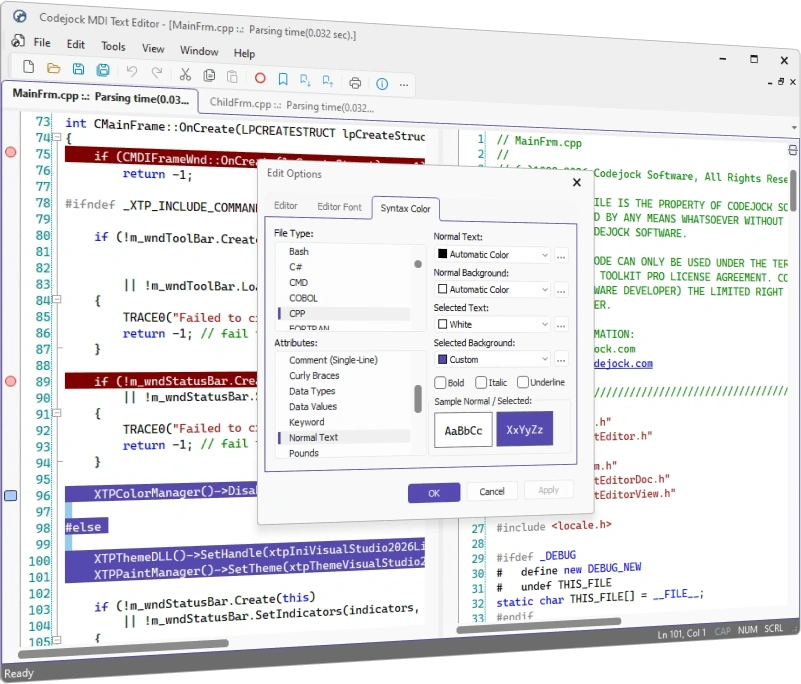Open the Normal Text color dropdown
This screenshot has height=684, width=801.
492,254
